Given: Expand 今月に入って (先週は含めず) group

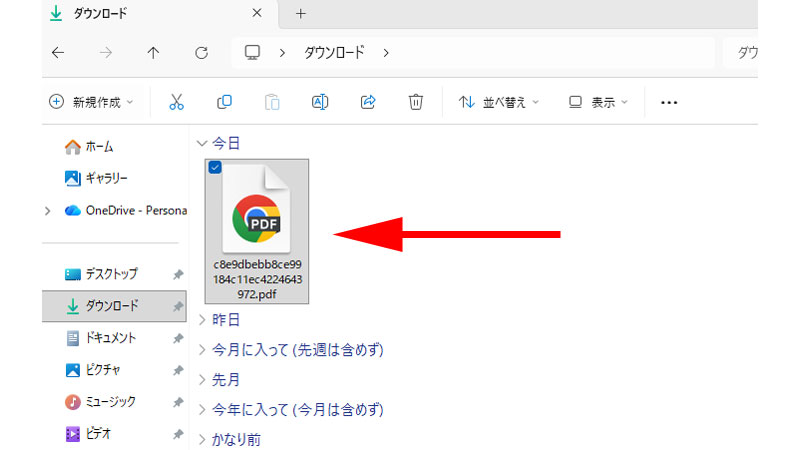Looking at the screenshot, I should point(202,349).
